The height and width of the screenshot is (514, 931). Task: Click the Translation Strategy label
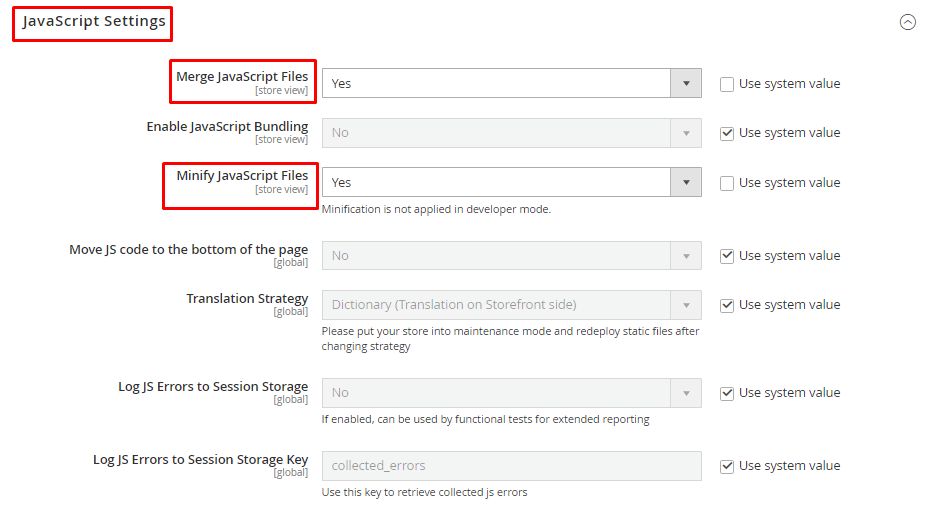tap(247, 299)
